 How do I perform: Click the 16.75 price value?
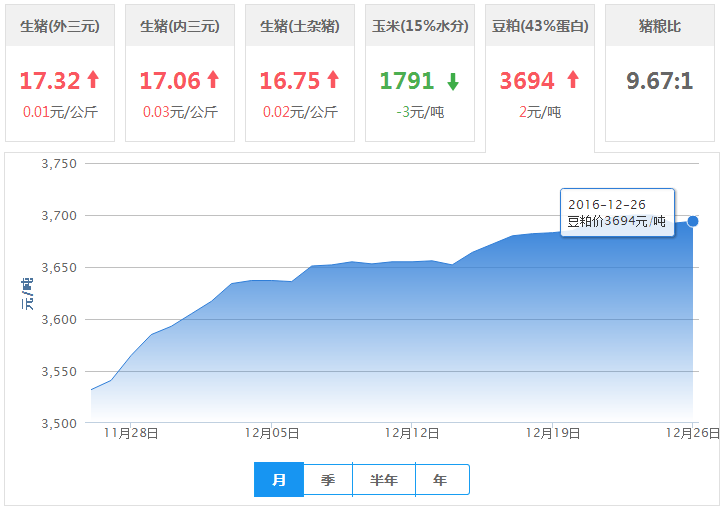289,80
